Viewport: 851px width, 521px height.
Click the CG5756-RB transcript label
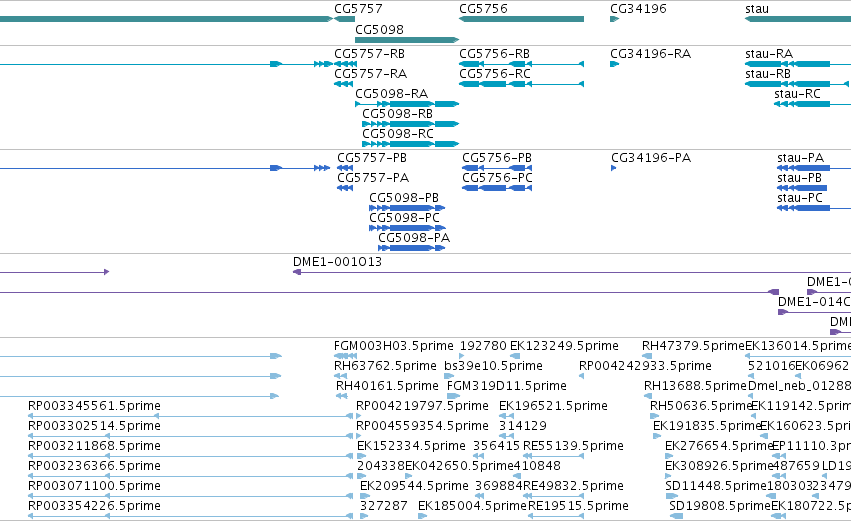tap(494, 54)
